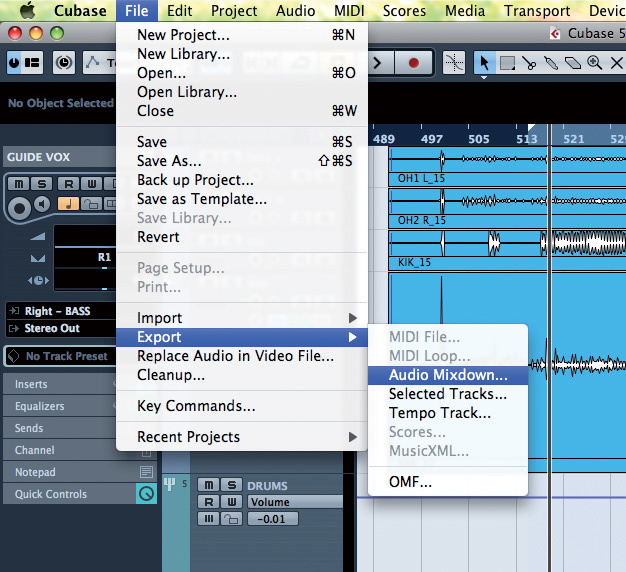Open the Project menu
Viewport: 626px width, 572px height.
click(234, 11)
